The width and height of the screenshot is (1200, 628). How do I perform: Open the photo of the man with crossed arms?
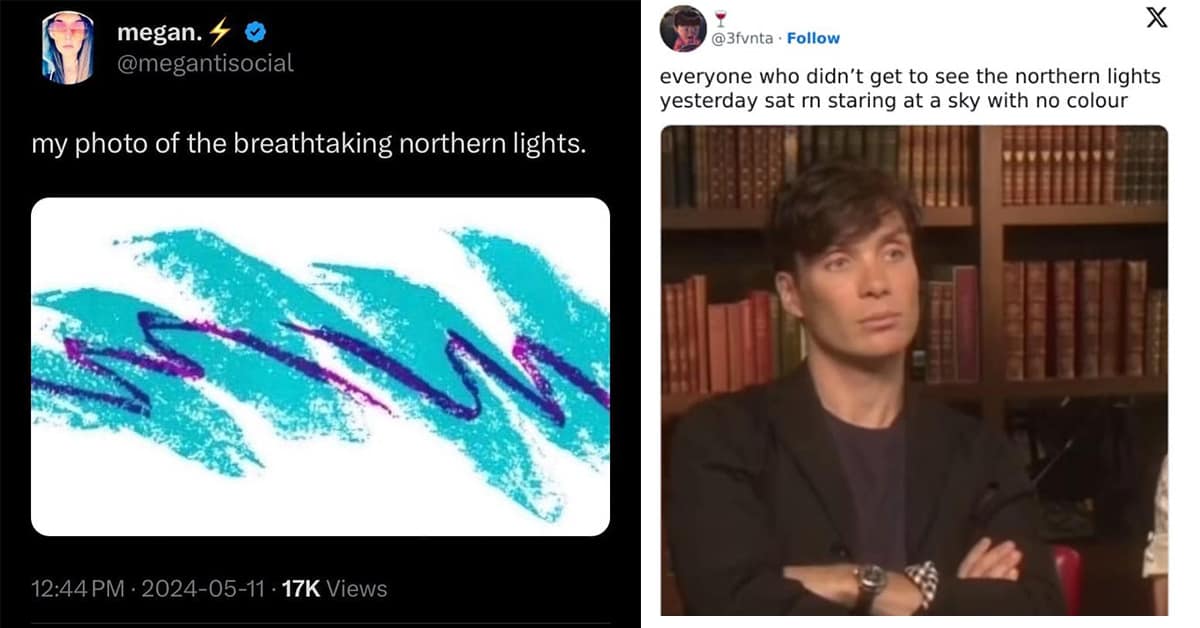click(914, 370)
